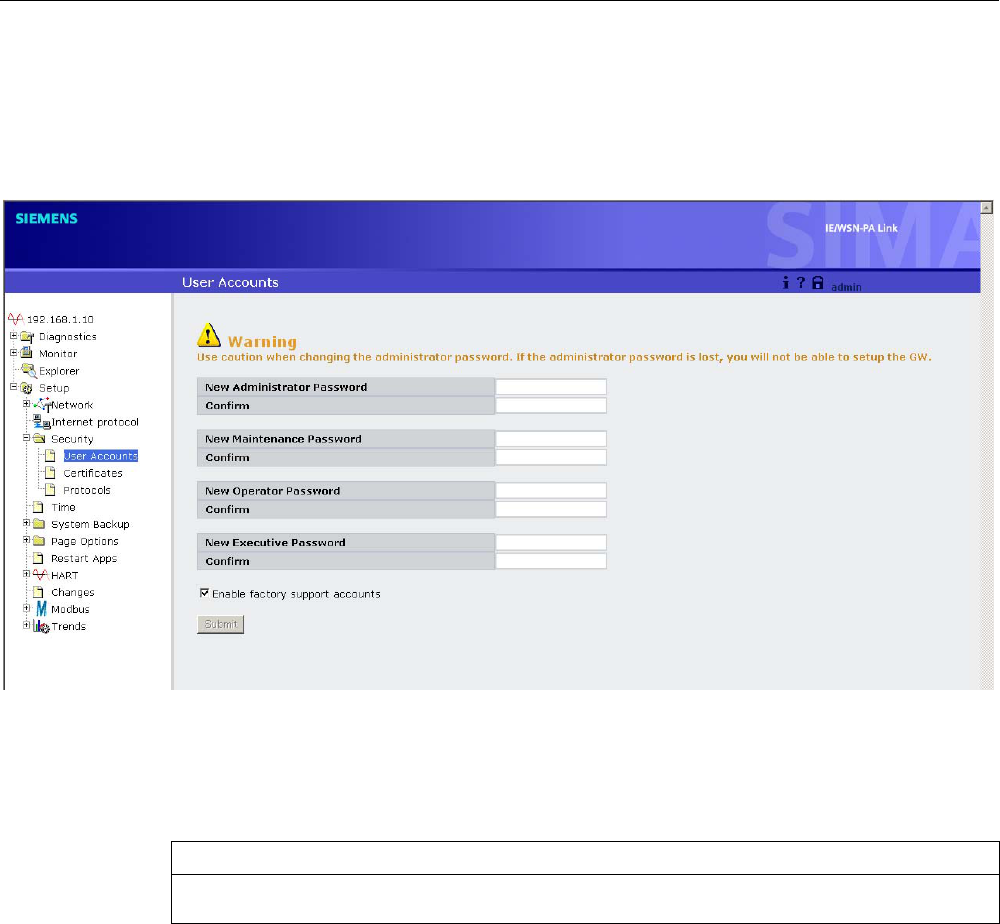Image resolution: width=1000 pixels, height=924 pixels.
Task: Click the Restart Apps page icon
Action: click(x=38, y=558)
